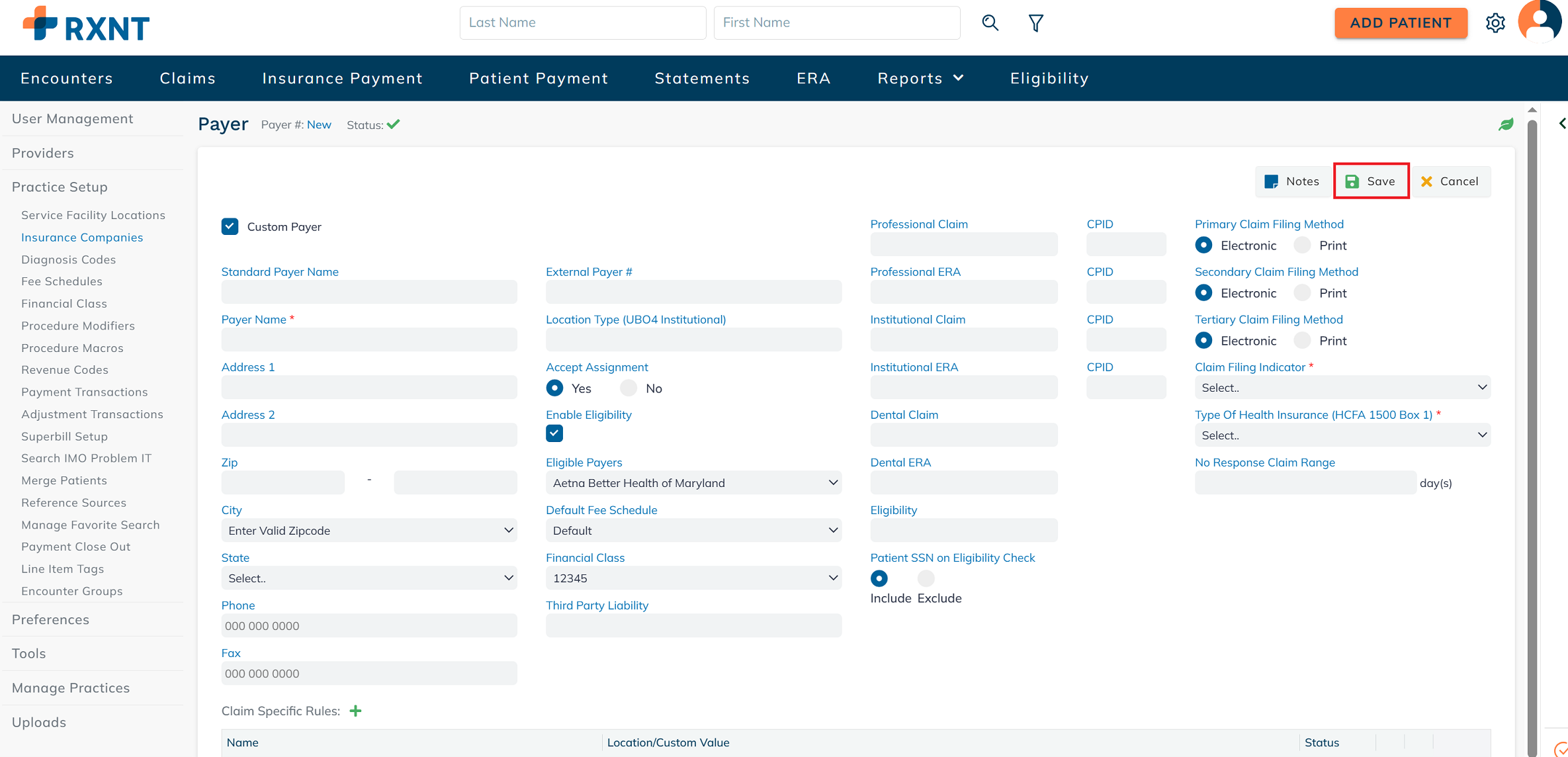Open the Reports menu

920,78
